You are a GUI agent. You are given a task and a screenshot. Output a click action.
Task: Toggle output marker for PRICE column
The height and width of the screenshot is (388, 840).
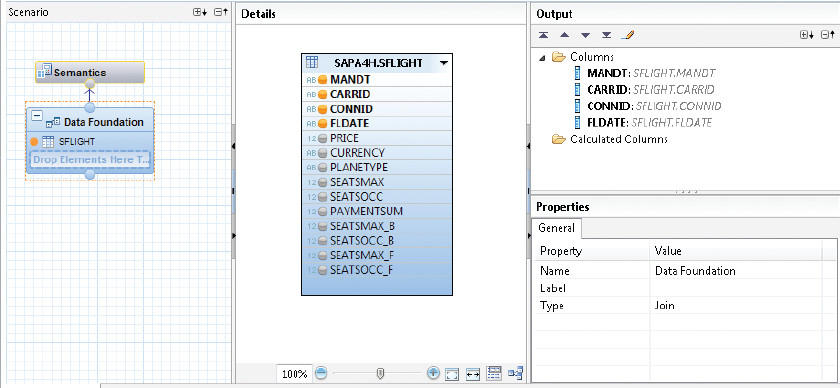[322, 138]
